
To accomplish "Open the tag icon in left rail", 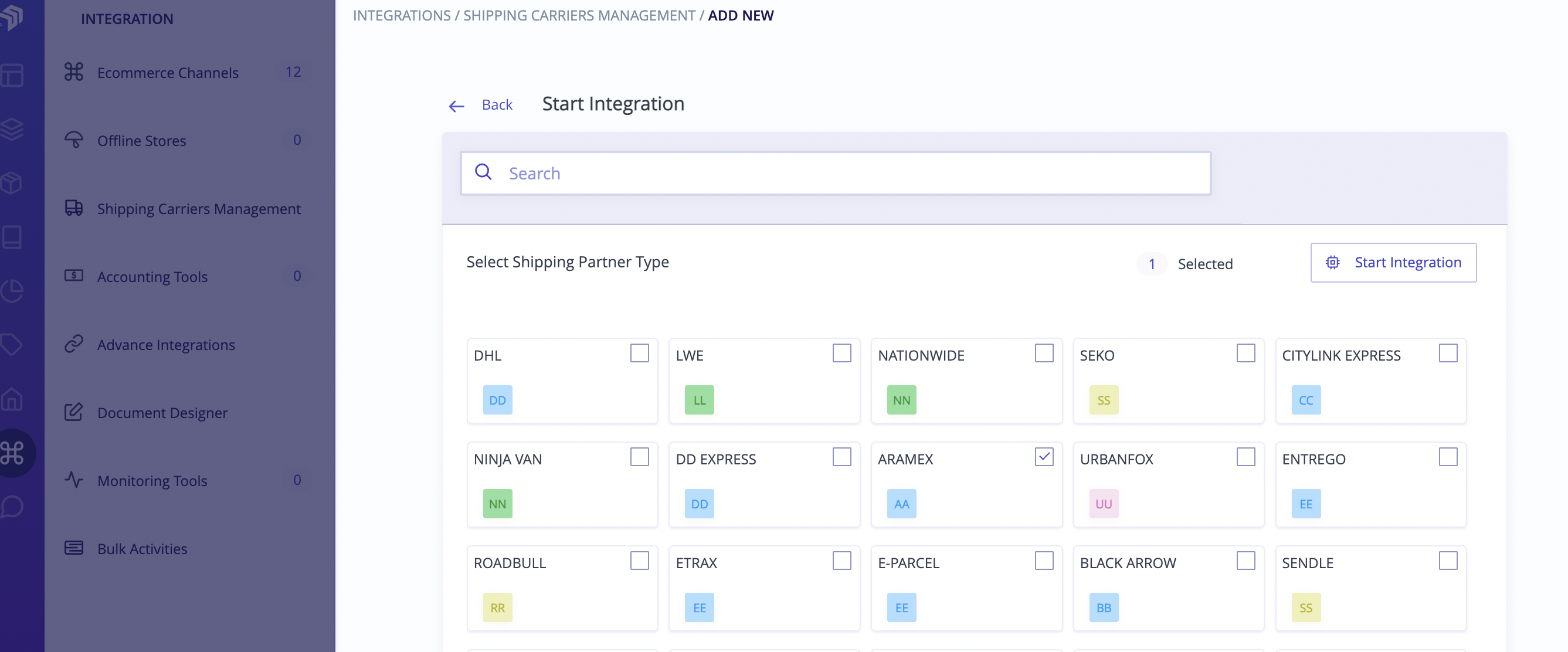I will (x=12, y=345).
